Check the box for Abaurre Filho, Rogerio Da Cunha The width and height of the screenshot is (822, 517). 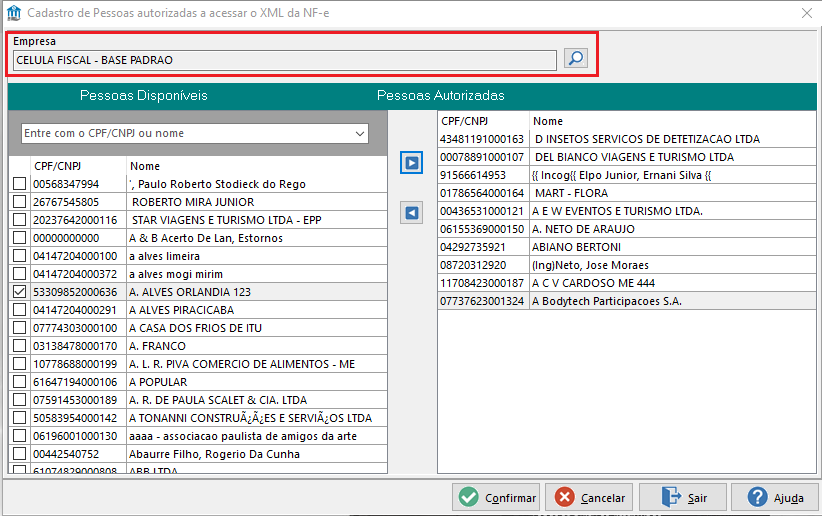(19, 454)
